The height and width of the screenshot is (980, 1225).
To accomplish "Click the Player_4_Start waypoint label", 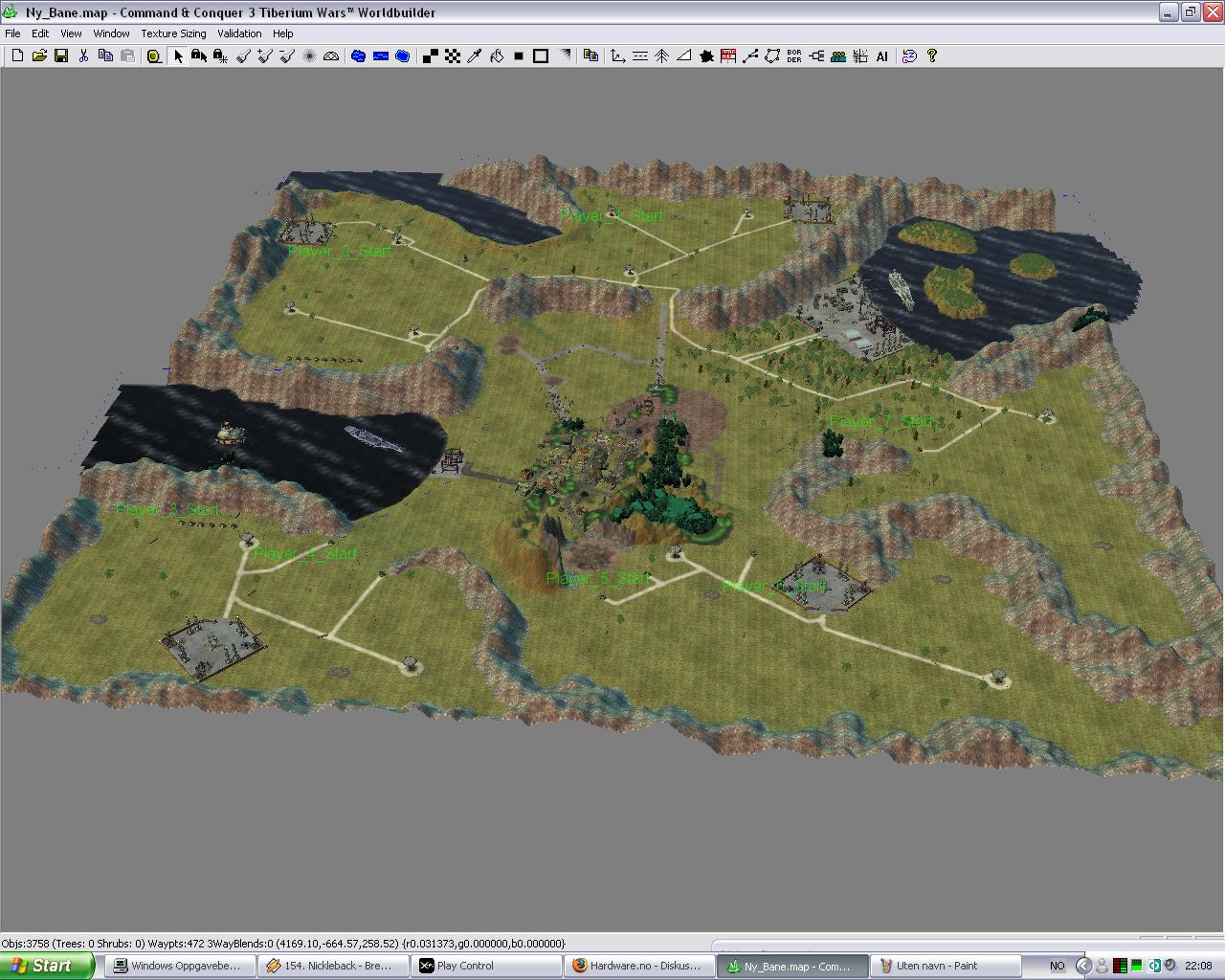I will [305, 553].
